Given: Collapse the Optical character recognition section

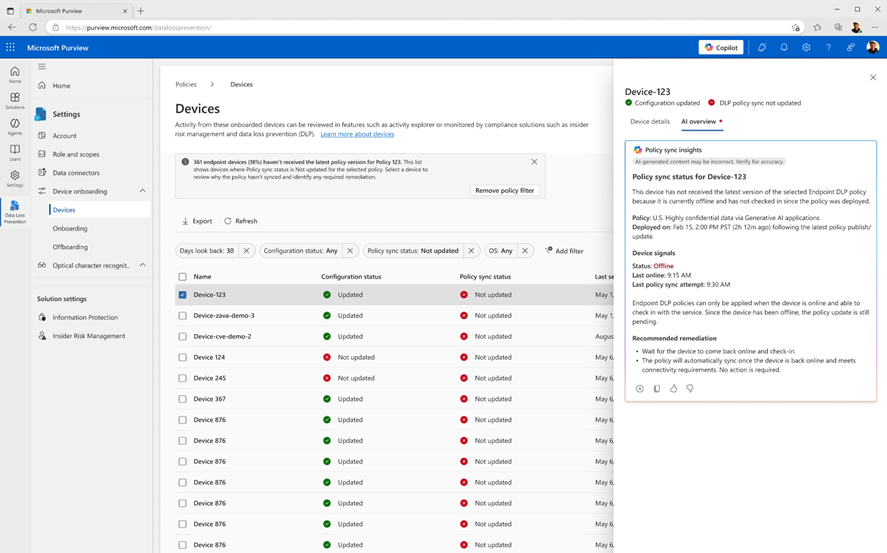Looking at the screenshot, I should coord(143,265).
